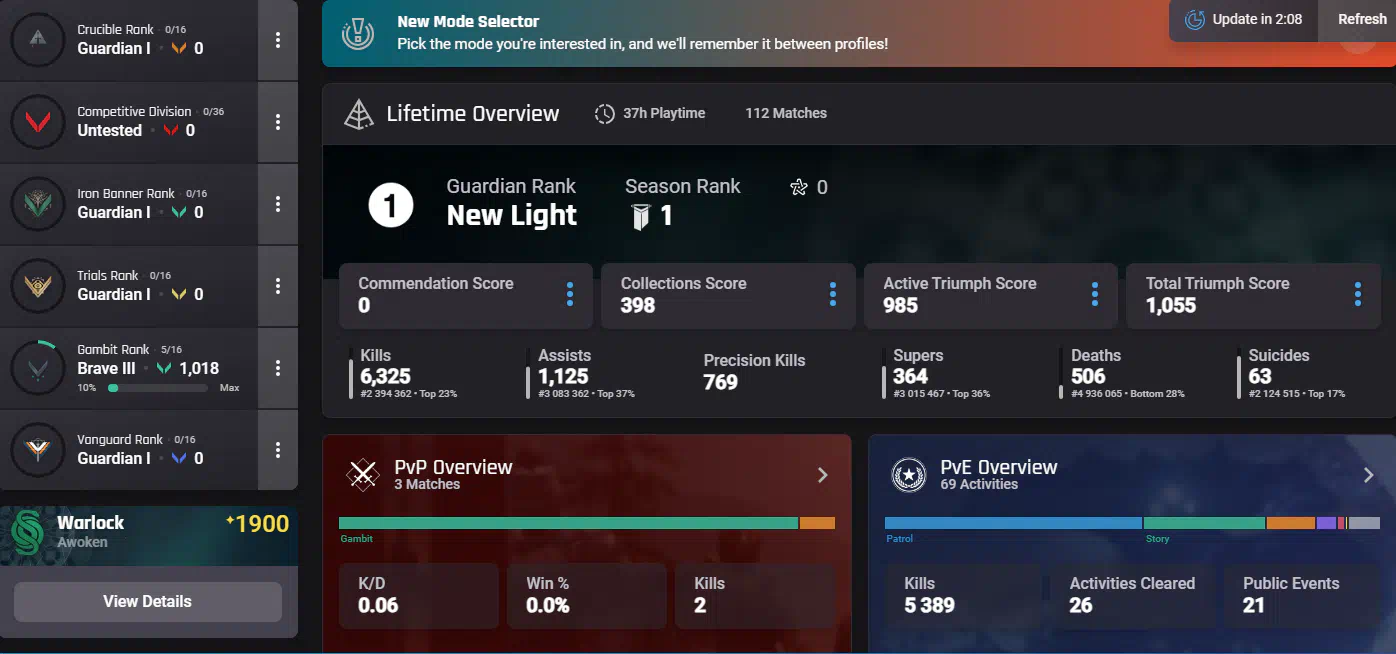Click the Lifetime Overview pyramid icon

[x=358, y=114]
